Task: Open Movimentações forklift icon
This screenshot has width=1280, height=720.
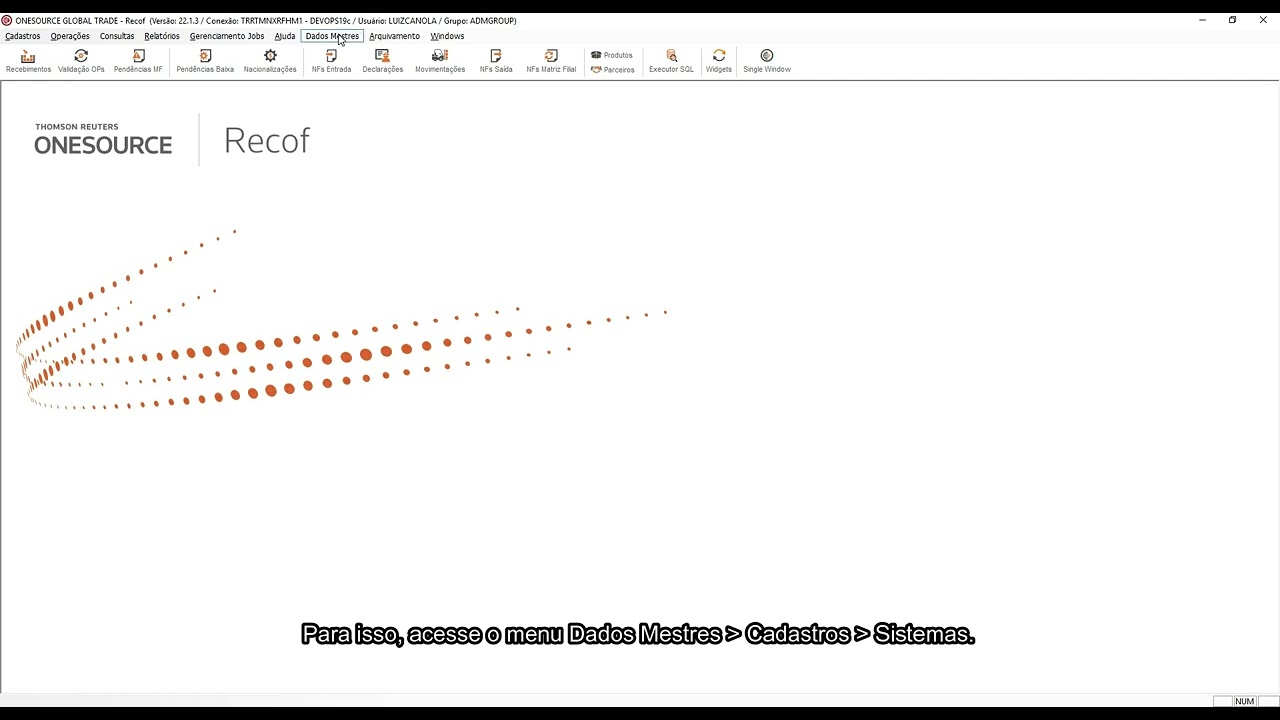Action: (x=440, y=61)
